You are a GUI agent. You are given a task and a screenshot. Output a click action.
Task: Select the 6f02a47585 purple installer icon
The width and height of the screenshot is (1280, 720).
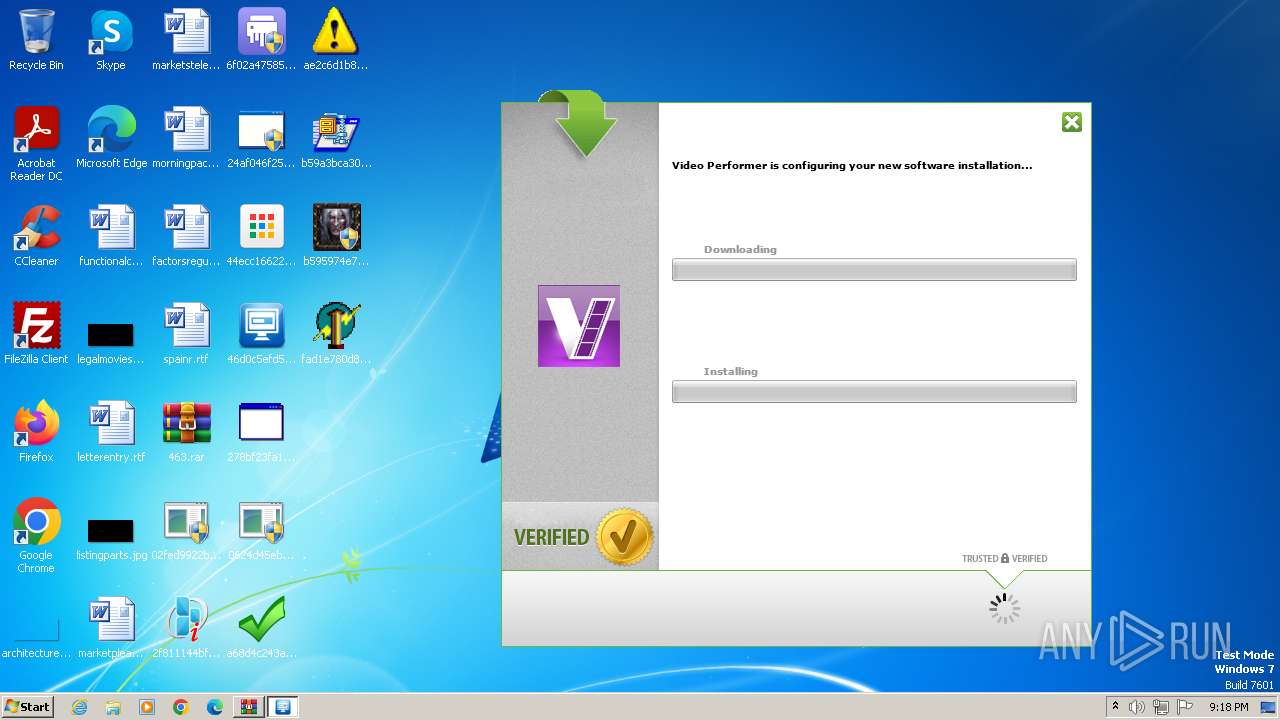pyautogui.click(x=261, y=40)
